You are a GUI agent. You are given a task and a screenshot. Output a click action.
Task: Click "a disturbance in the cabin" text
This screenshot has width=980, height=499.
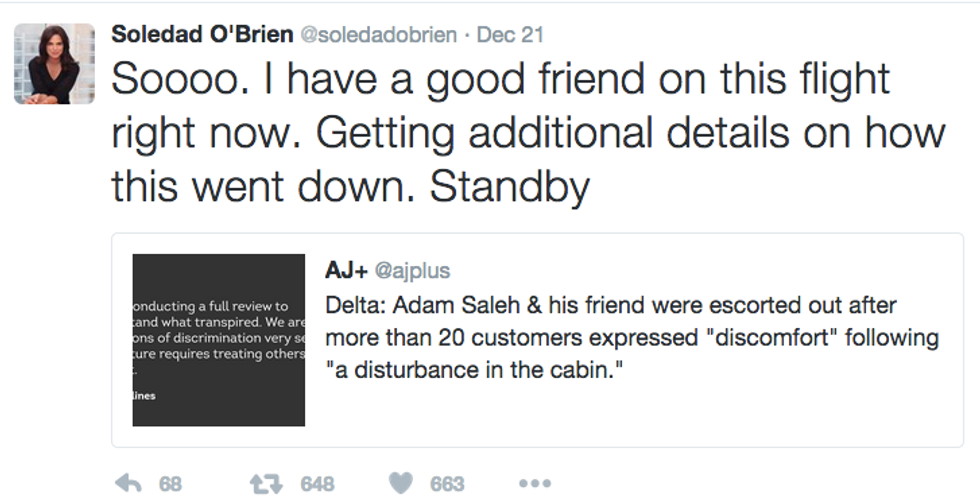click(477, 370)
